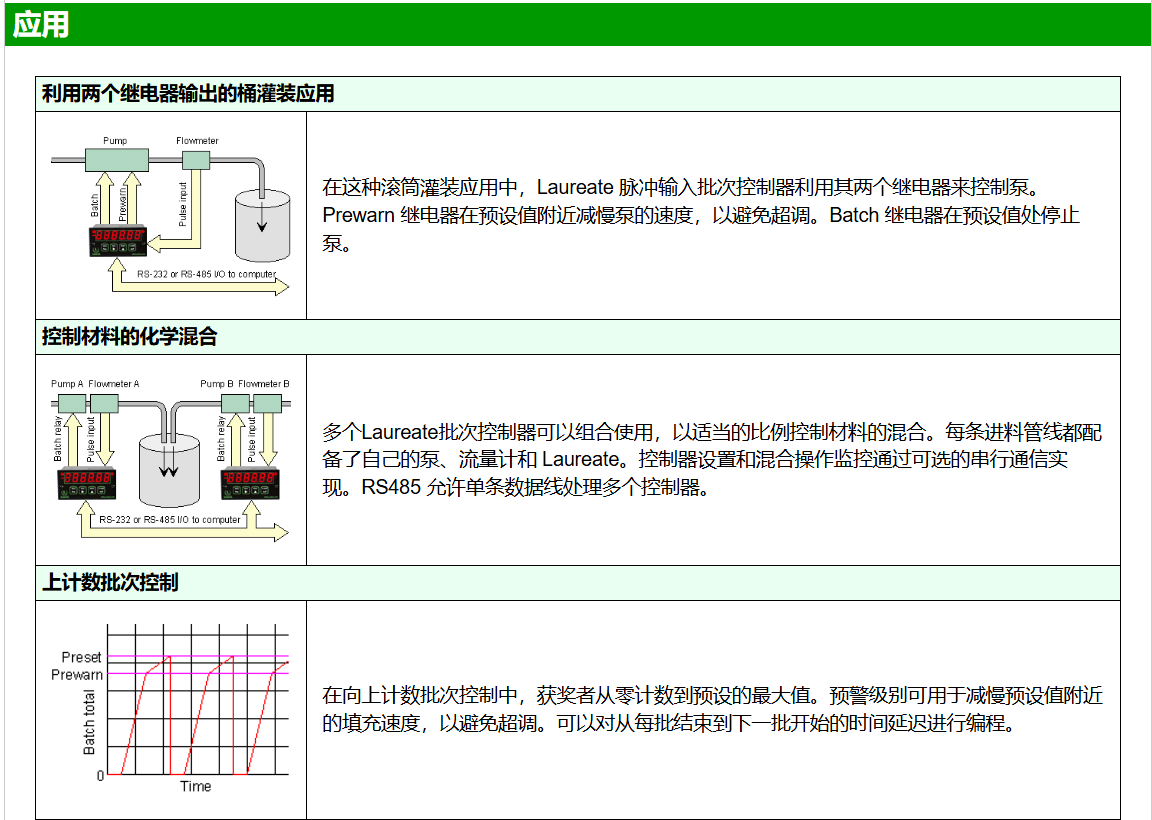Click the Time axis label
Viewport: 1152px width, 820px height.
pyautogui.click(x=195, y=786)
